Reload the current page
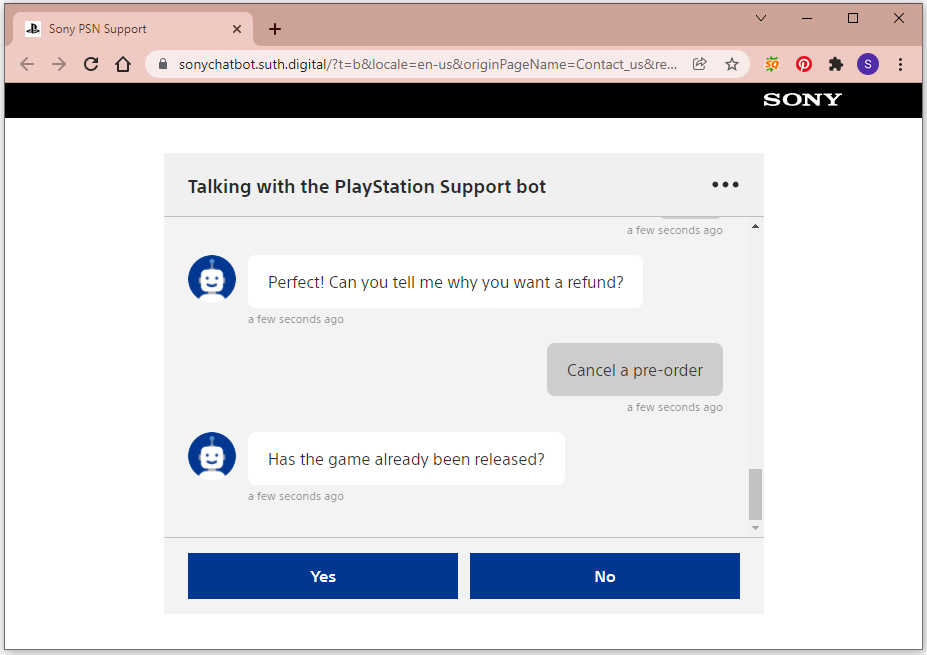 click(x=91, y=64)
